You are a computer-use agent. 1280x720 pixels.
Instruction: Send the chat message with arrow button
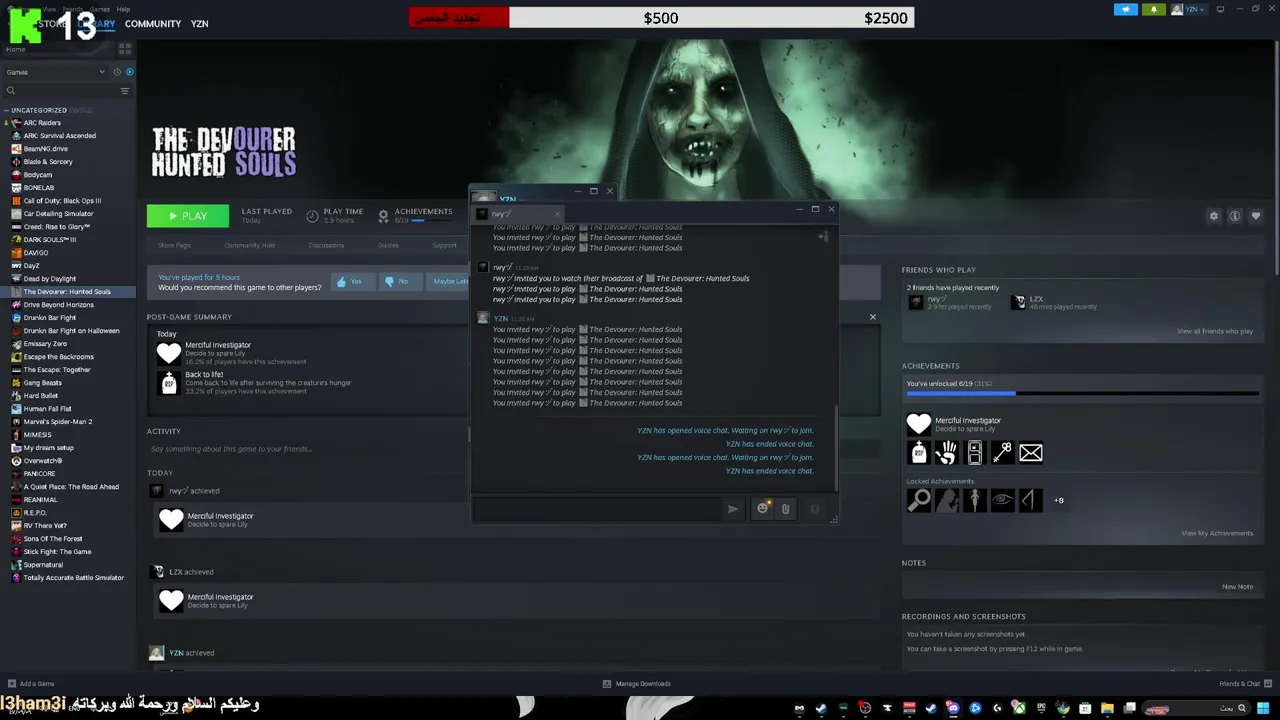point(733,509)
